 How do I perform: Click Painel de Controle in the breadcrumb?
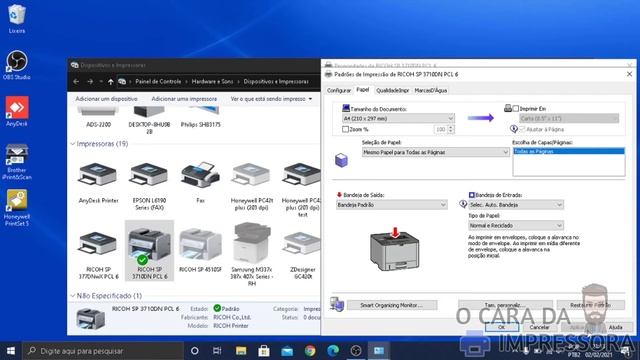[158, 82]
